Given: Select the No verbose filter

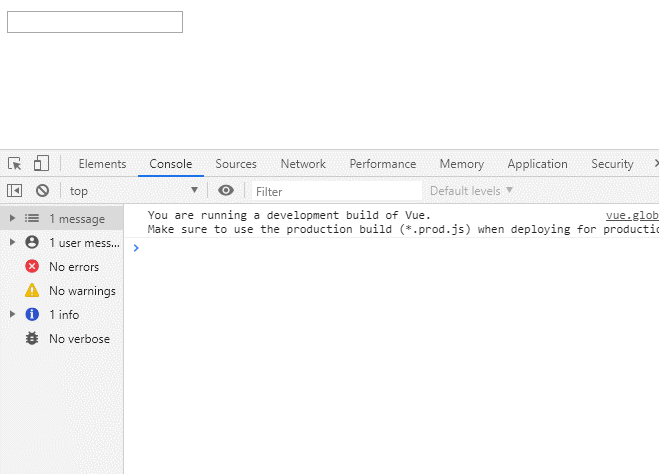Looking at the screenshot, I should tap(62, 338).
